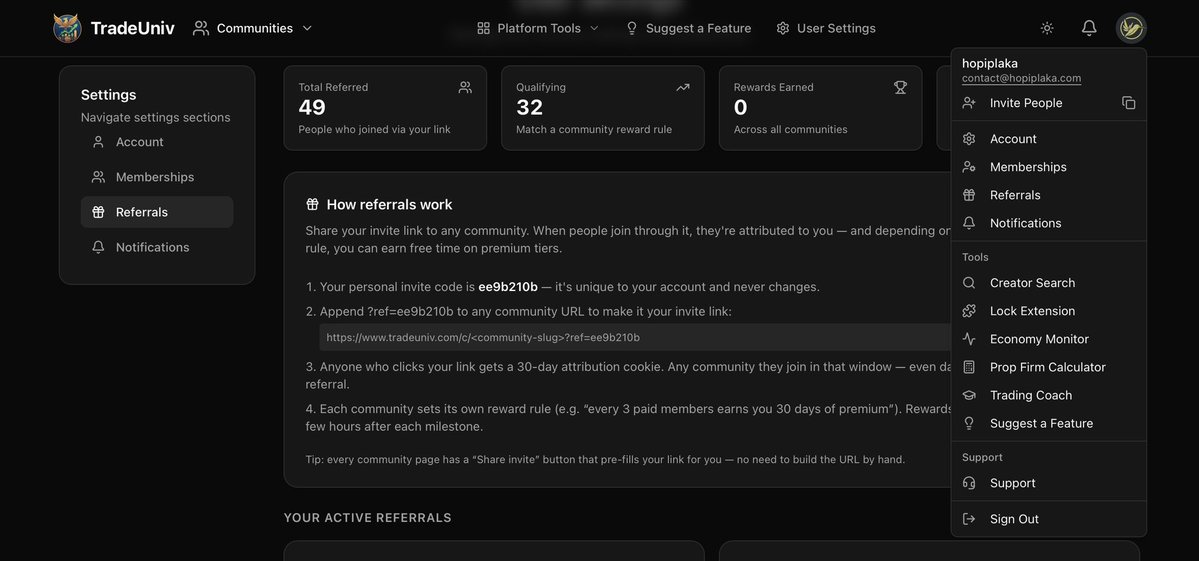This screenshot has height=561, width=1199.
Task: Click the gift icon beside sidebar Referrals
Action: tap(98, 212)
